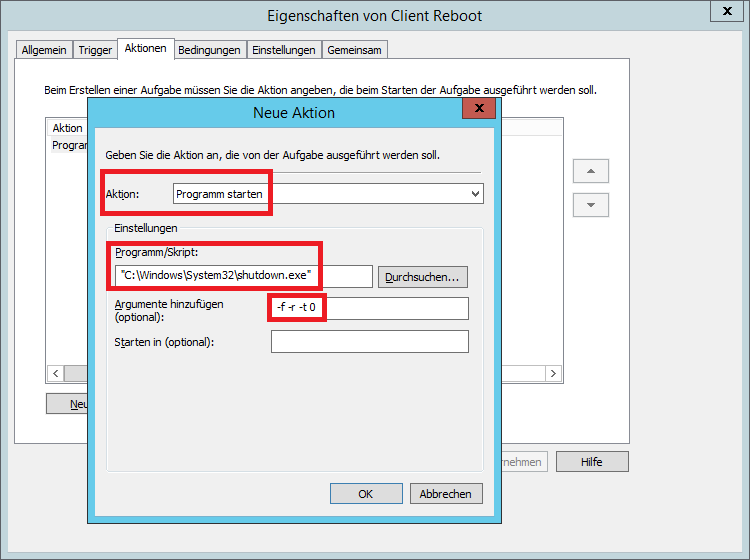Open the Gemeinsam tab
This screenshot has width=750, height=560.
(x=355, y=50)
